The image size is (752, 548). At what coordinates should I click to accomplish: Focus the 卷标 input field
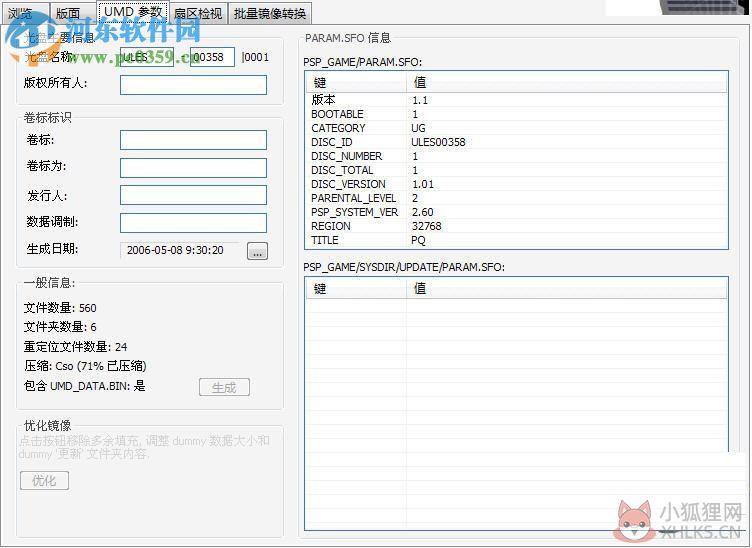[x=193, y=140]
